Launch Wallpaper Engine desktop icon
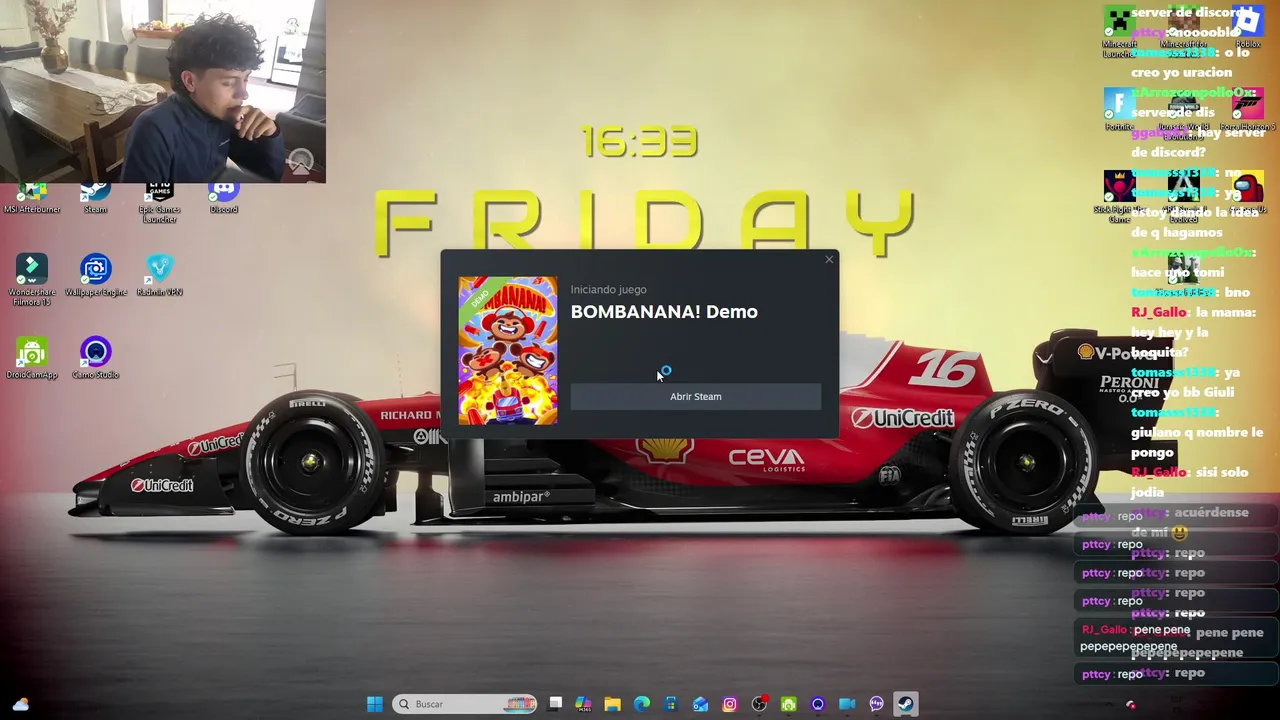 (x=96, y=275)
